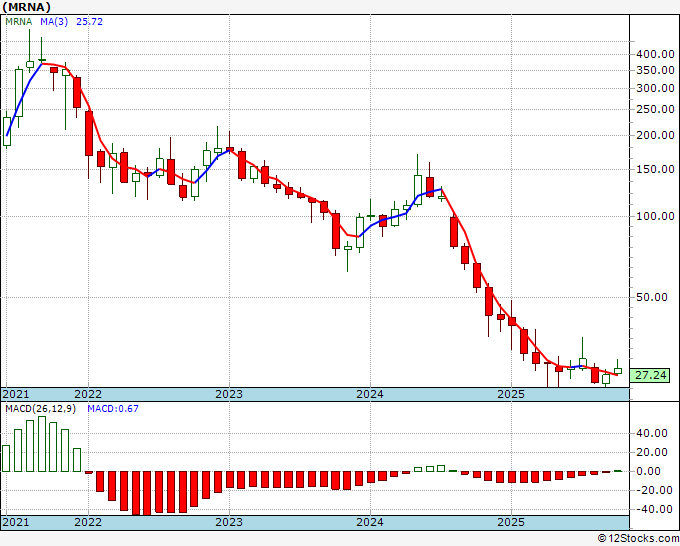Click the 2023 label on price chart timeline
Screen dimensions: 680x546
click(229, 394)
